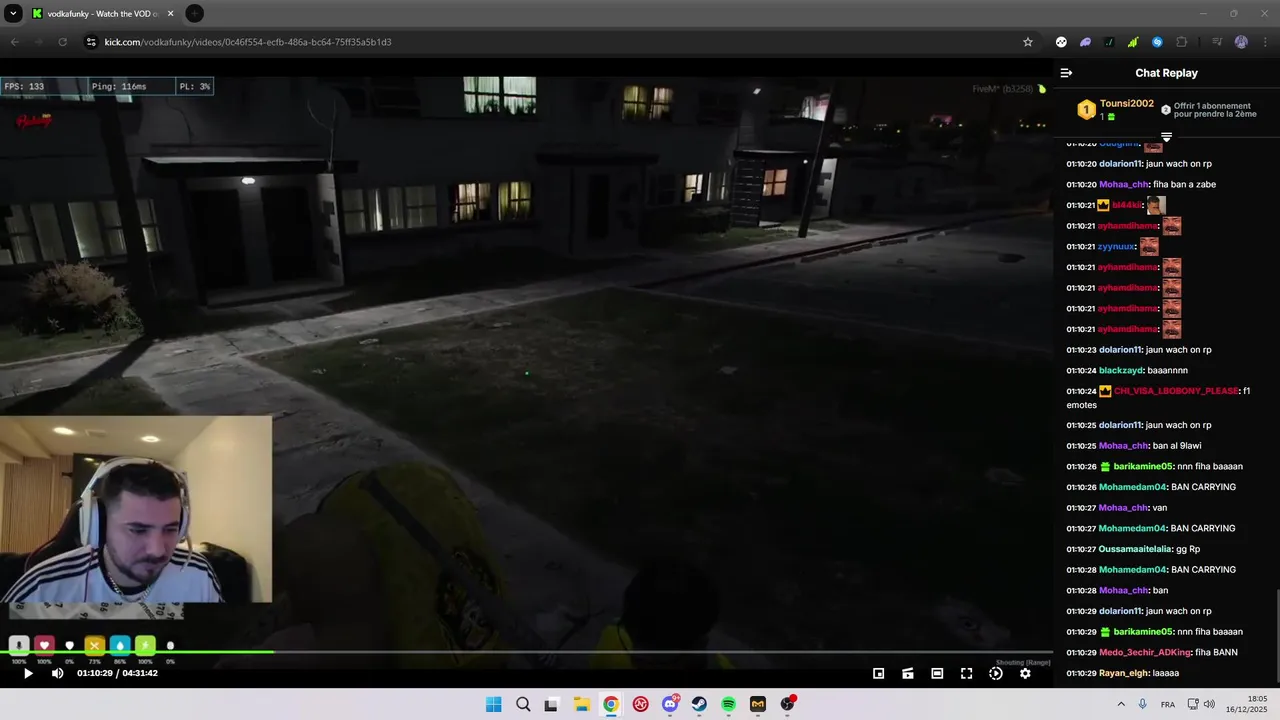The height and width of the screenshot is (720, 1280).
Task: Open dolarion11 username at 01:10:23
Action: click(x=1120, y=350)
